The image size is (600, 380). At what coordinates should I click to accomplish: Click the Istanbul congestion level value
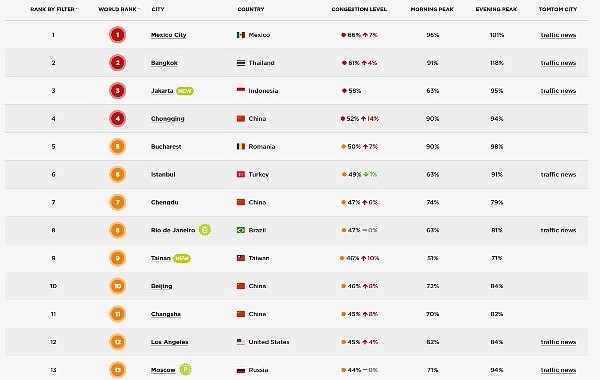click(x=355, y=174)
